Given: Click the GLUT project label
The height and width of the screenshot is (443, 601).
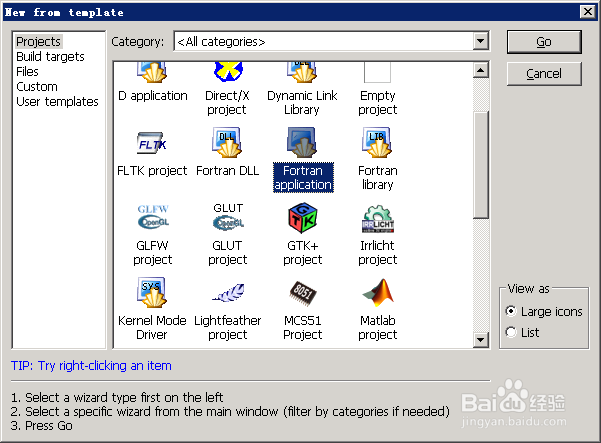Looking at the screenshot, I should [227, 252].
